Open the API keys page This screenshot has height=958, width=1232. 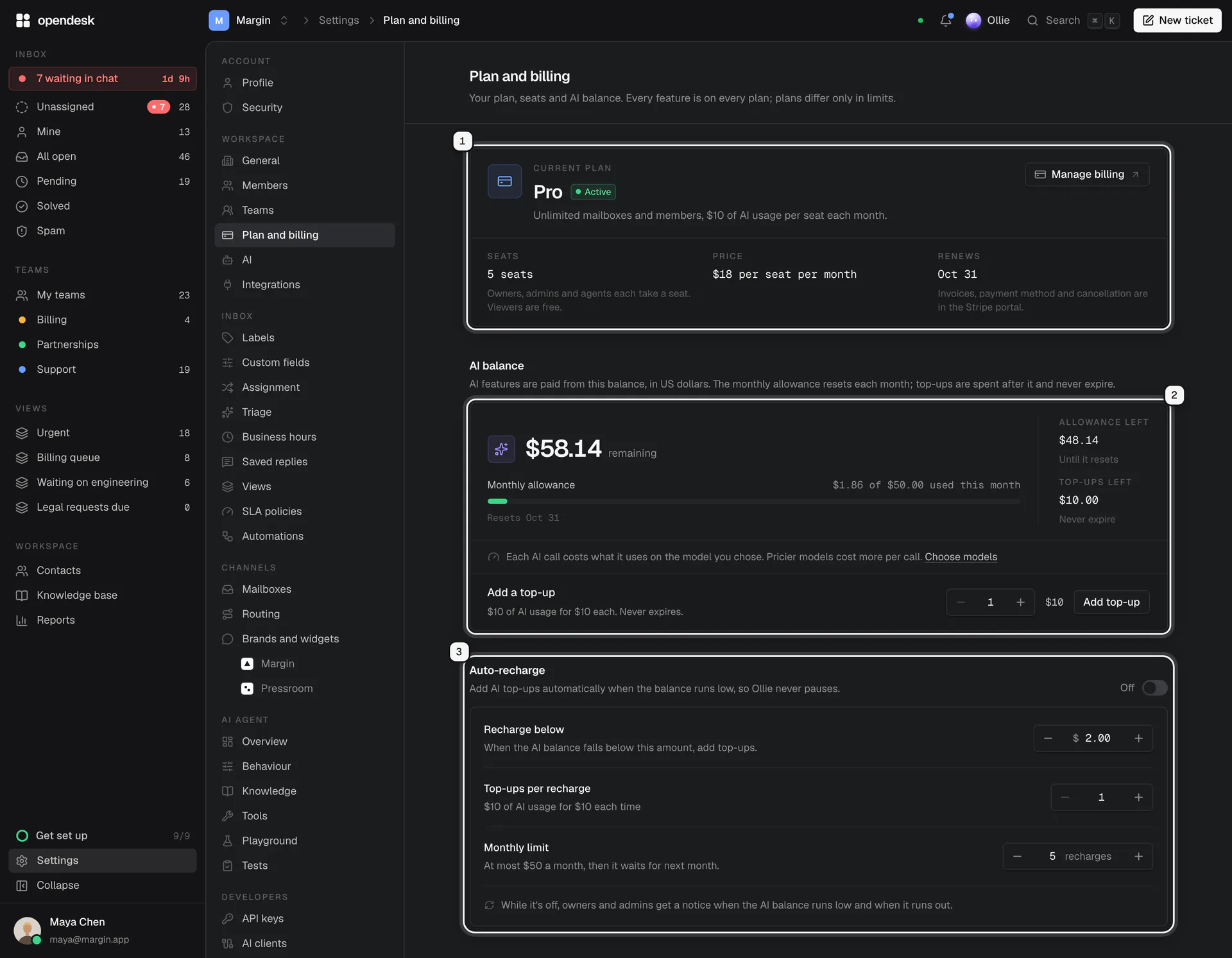click(304, 919)
